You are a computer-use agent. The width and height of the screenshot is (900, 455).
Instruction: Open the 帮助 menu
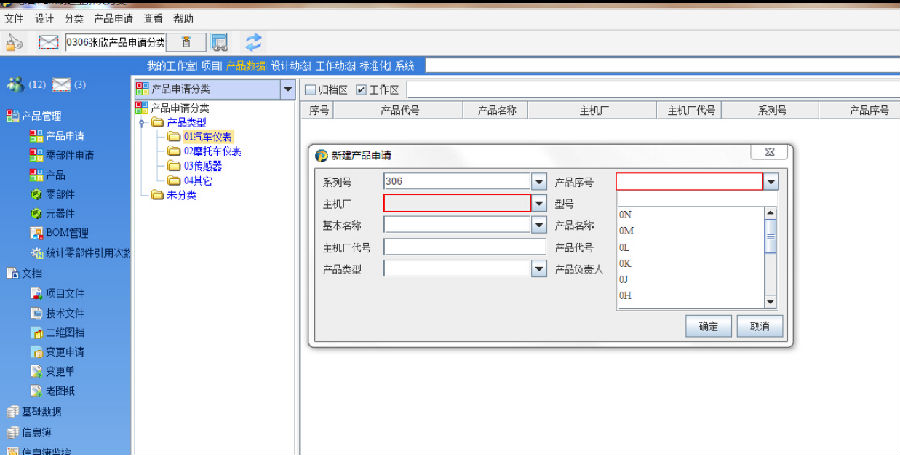[x=184, y=18]
